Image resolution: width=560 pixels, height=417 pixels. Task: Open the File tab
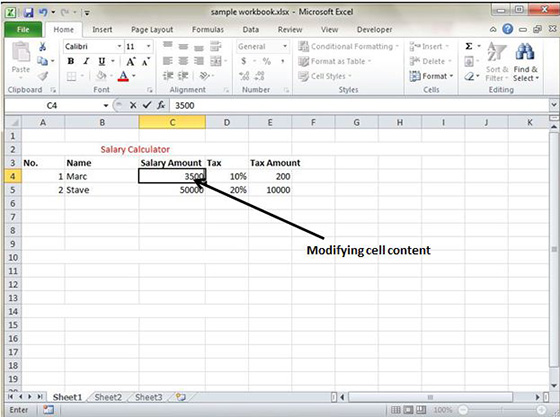click(23, 30)
